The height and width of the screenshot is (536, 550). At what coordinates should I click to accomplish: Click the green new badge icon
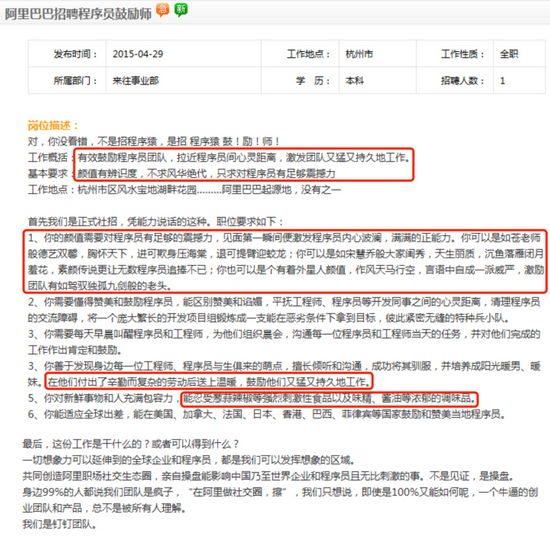pos(181,10)
